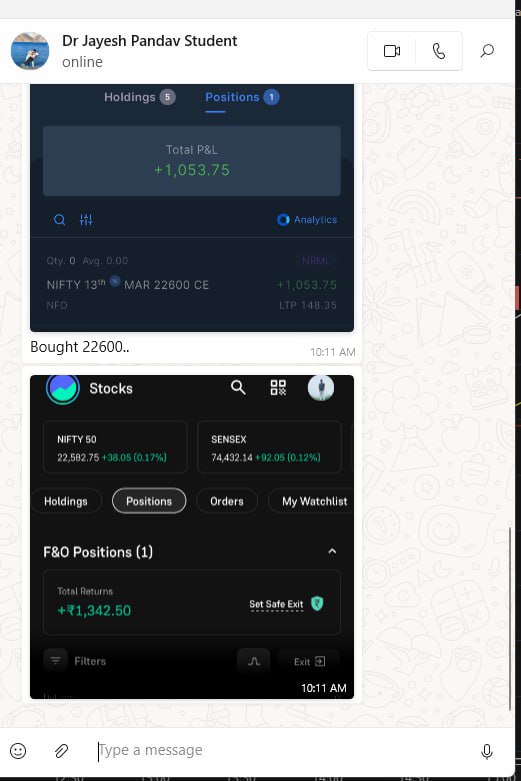This screenshot has height=781, width=521.
Task: Select the Orders pill tab
Action: [227, 501]
